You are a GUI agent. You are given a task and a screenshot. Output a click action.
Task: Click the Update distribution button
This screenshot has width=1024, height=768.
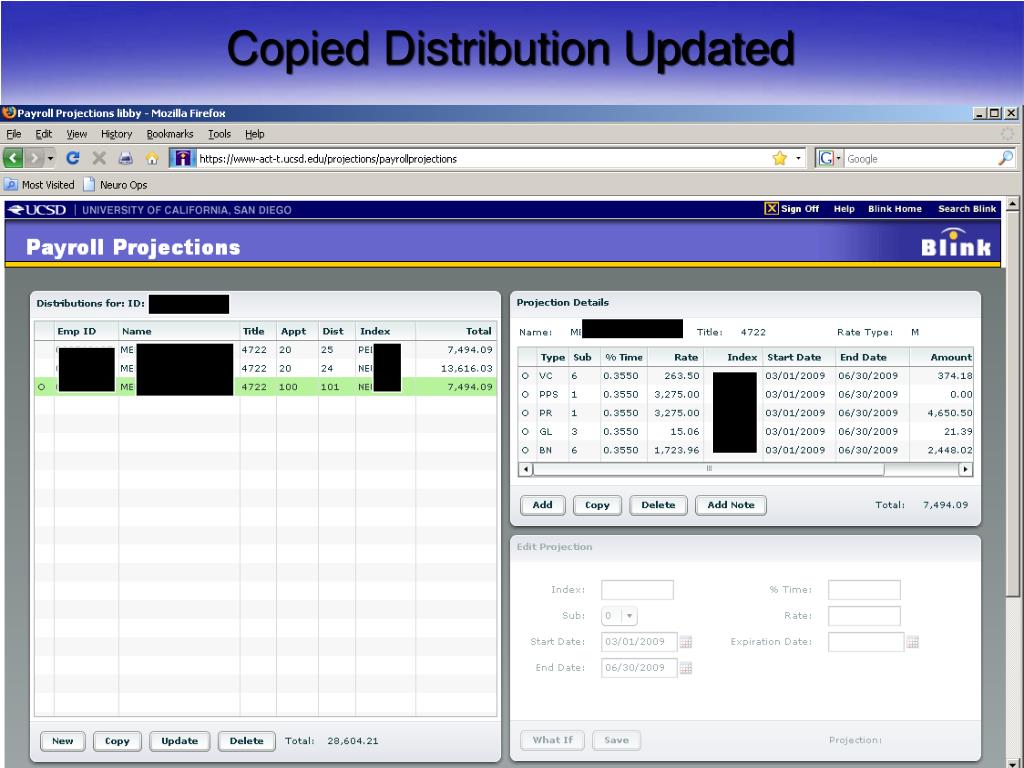180,741
